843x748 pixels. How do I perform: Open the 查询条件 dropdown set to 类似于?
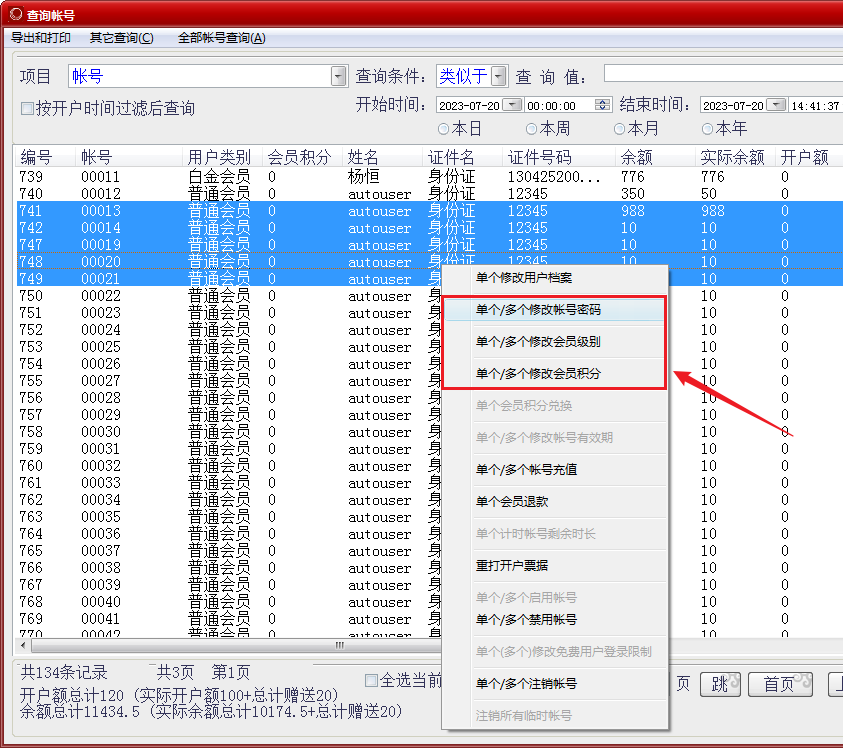[x=498, y=77]
